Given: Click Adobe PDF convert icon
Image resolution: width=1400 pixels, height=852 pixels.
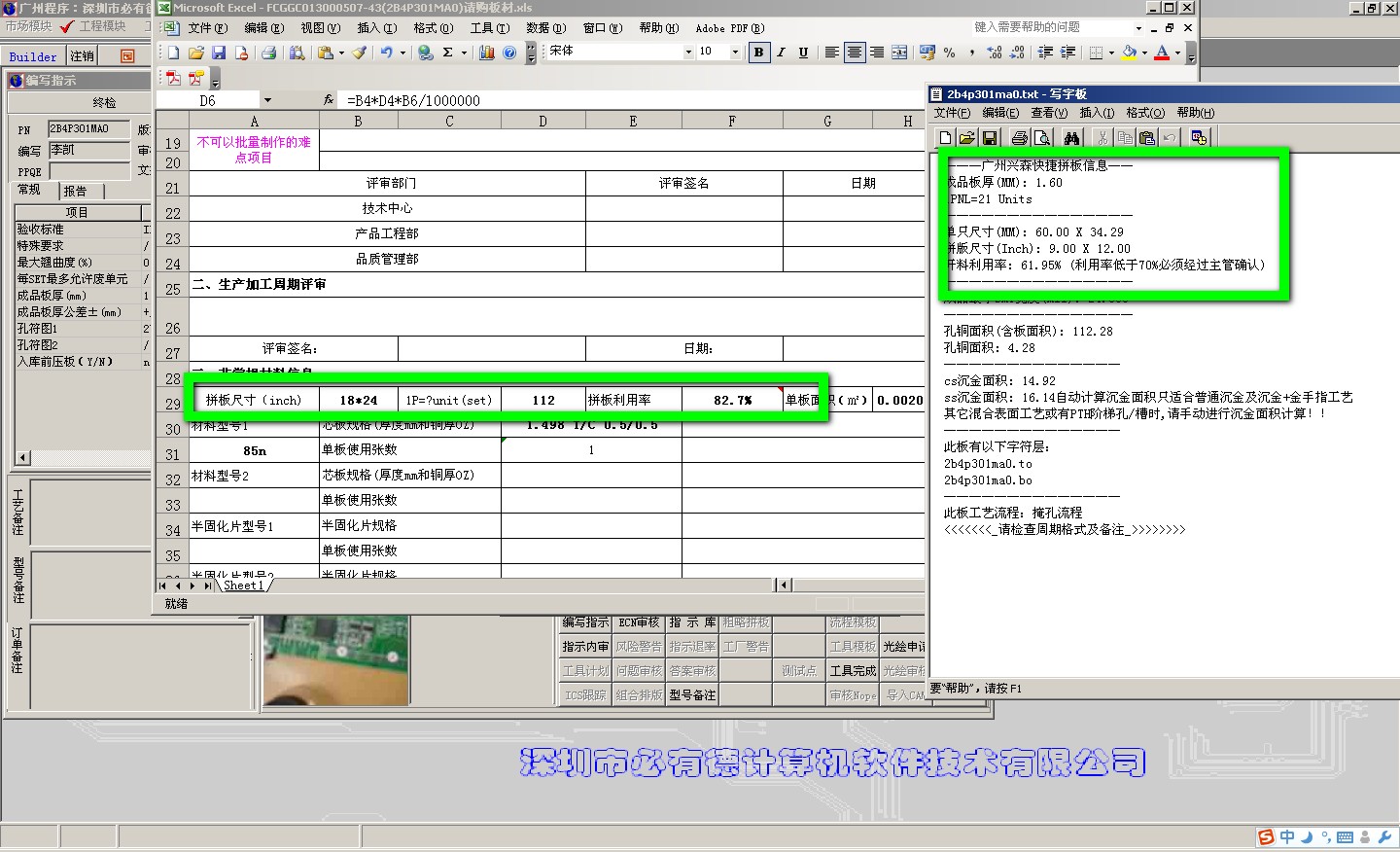Looking at the screenshot, I should [x=174, y=78].
